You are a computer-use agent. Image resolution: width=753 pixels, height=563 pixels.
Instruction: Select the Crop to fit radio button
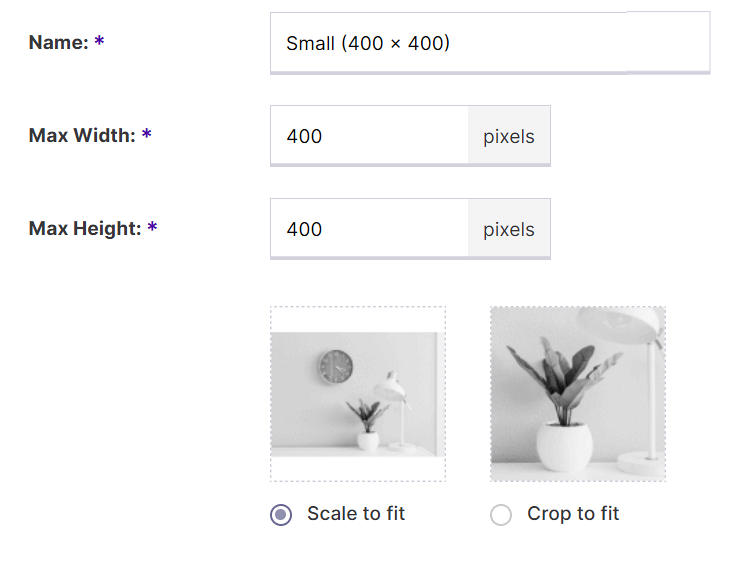tap(501, 514)
